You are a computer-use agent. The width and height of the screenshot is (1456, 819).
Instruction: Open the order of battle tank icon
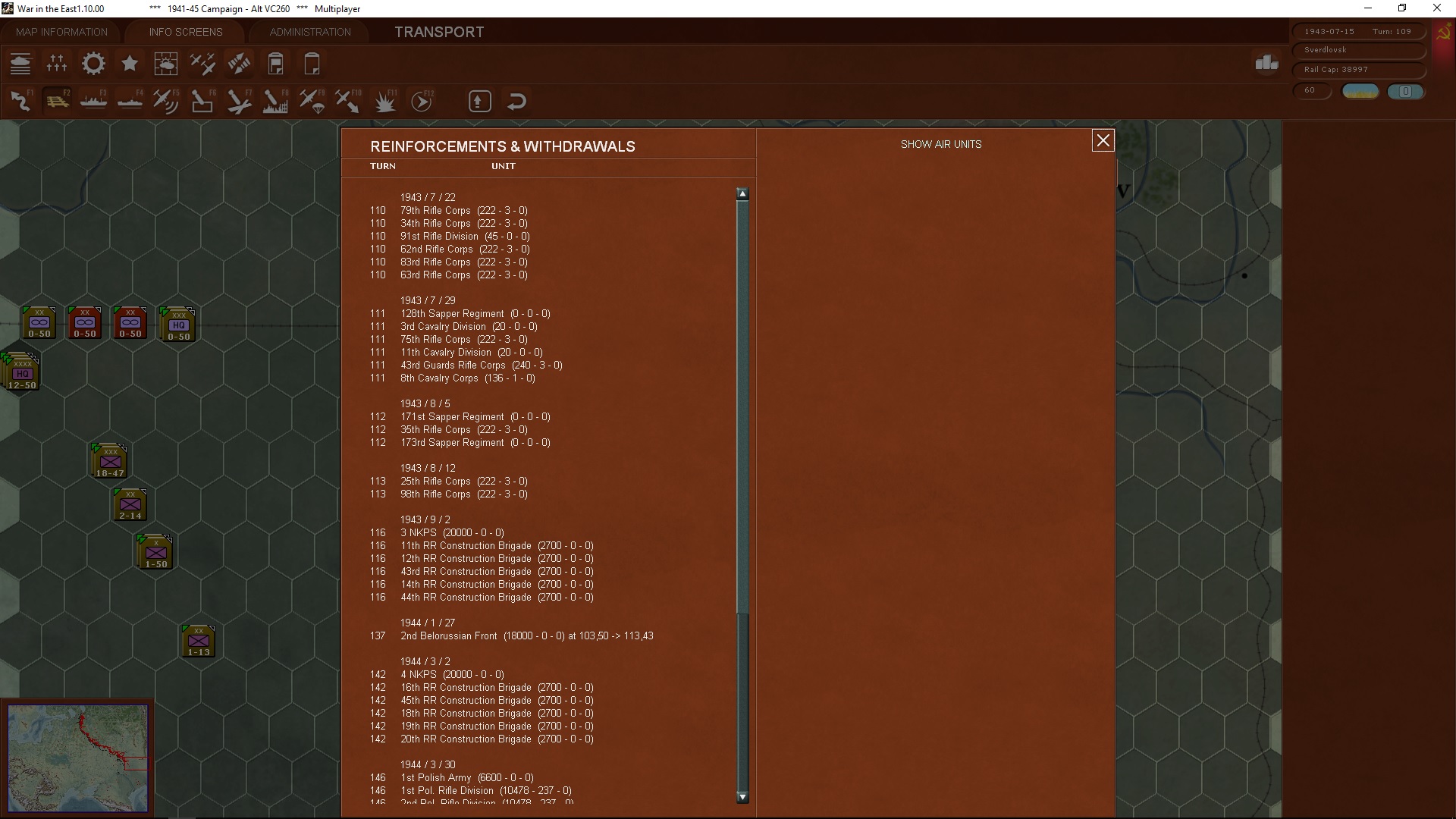20,64
